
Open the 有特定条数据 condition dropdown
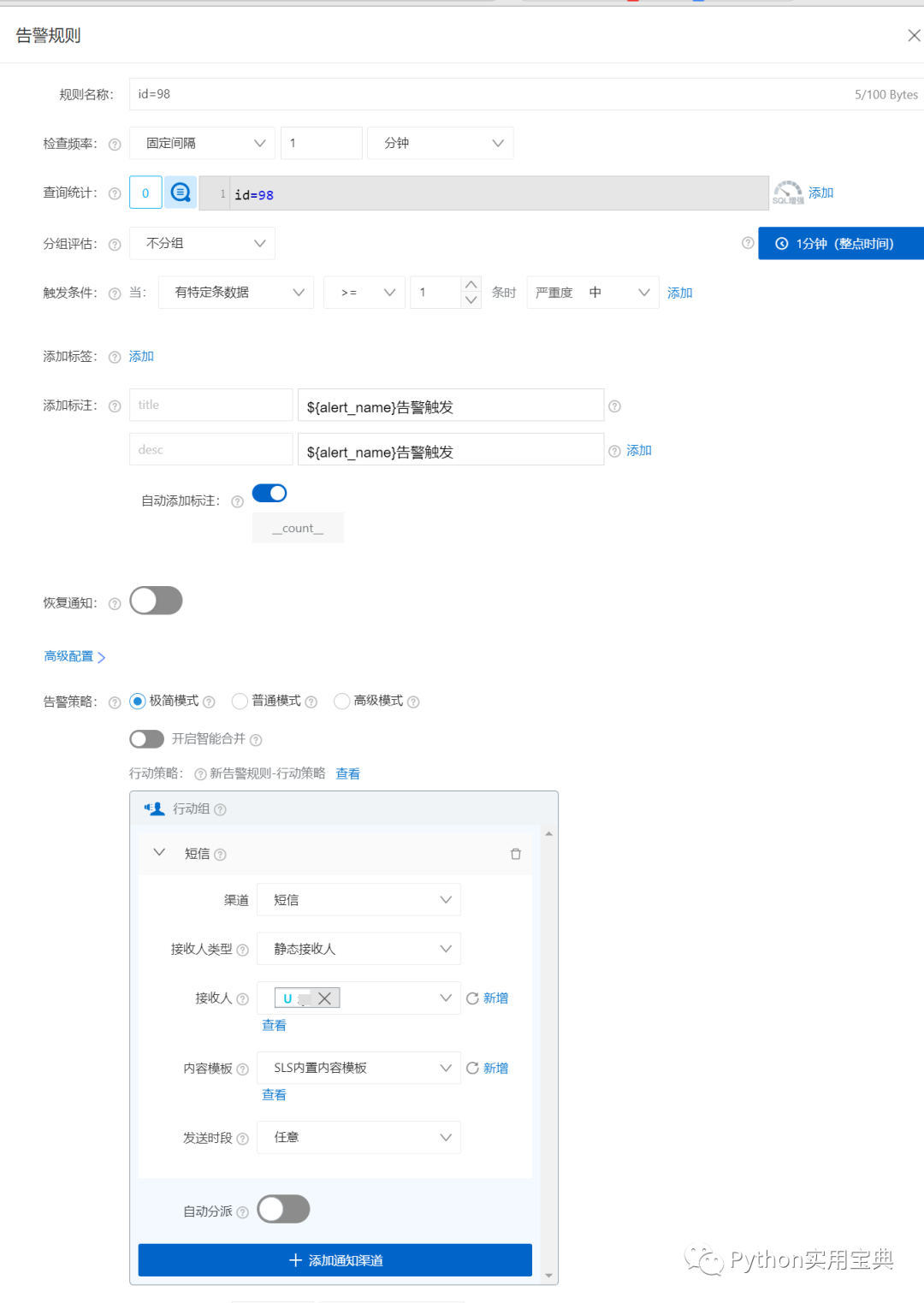tap(236, 293)
